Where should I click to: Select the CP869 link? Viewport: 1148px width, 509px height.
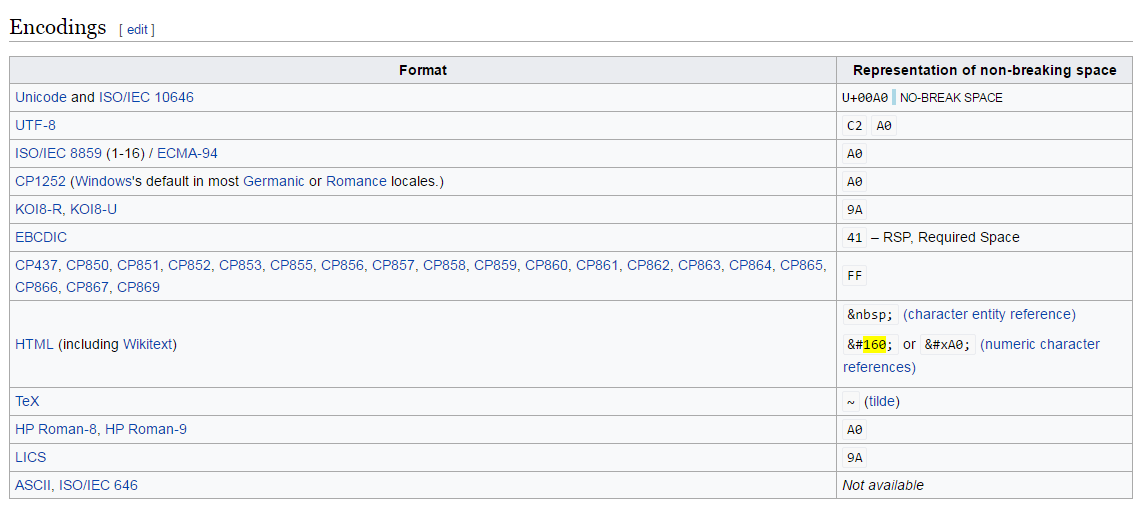click(x=138, y=287)
